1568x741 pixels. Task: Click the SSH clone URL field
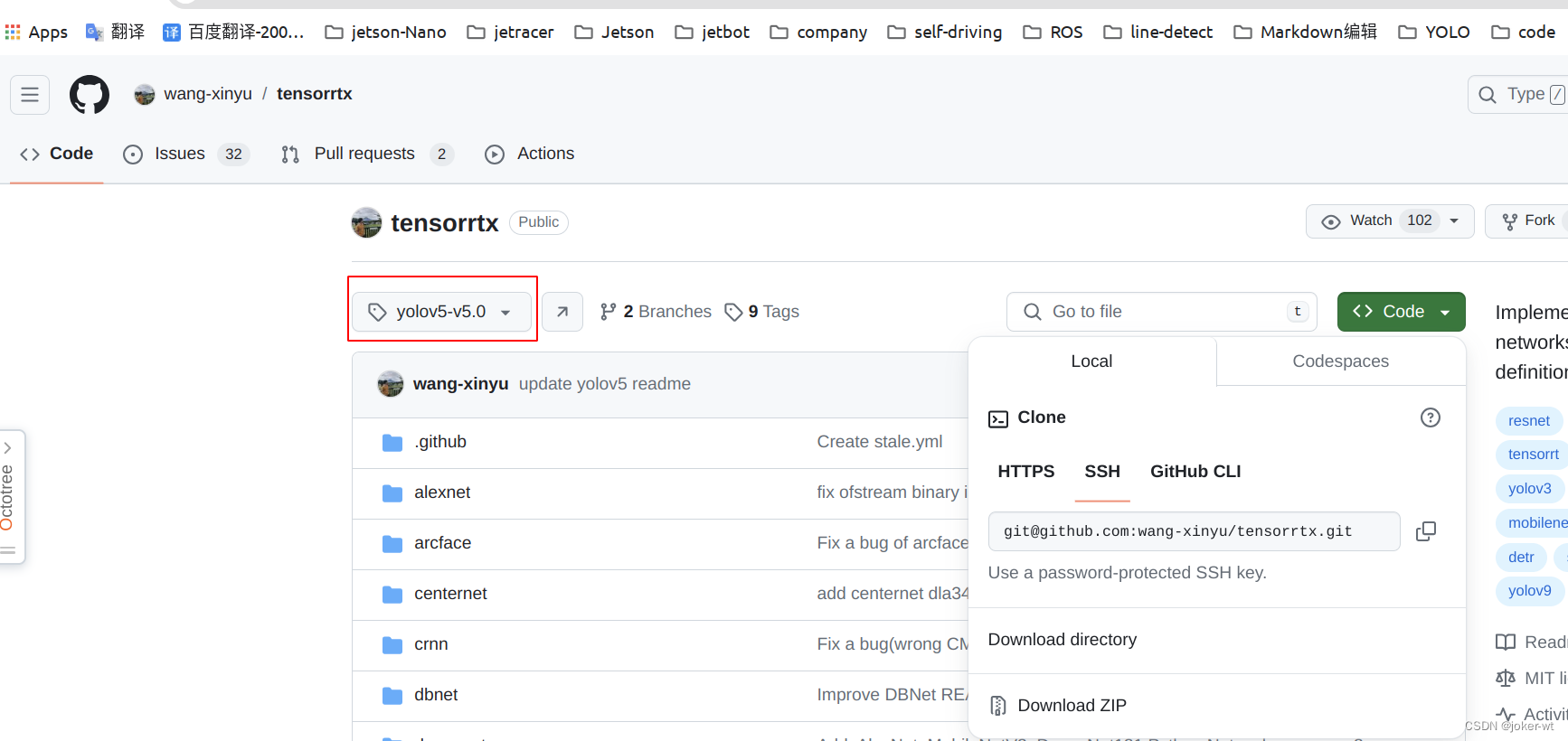pos(1195,531)
